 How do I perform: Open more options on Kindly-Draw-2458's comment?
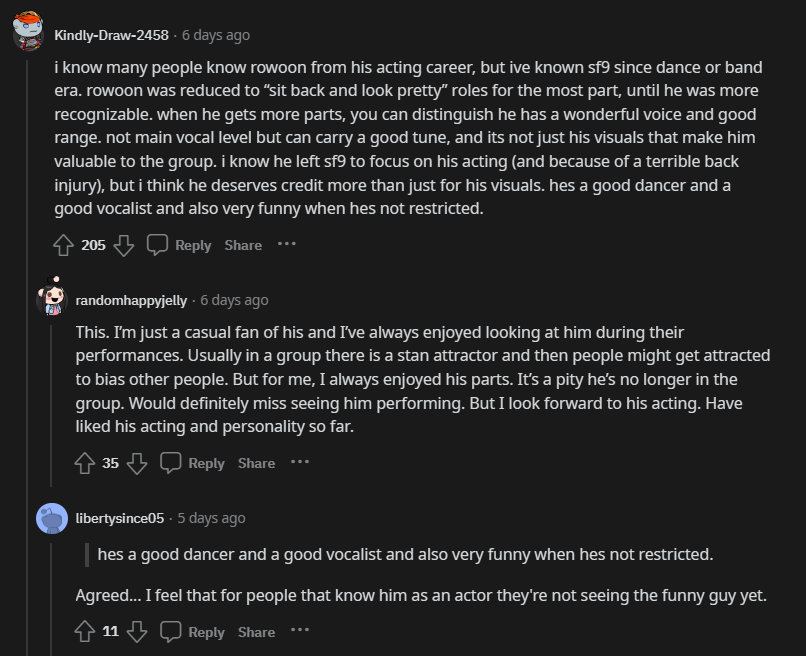click(287, 244)
